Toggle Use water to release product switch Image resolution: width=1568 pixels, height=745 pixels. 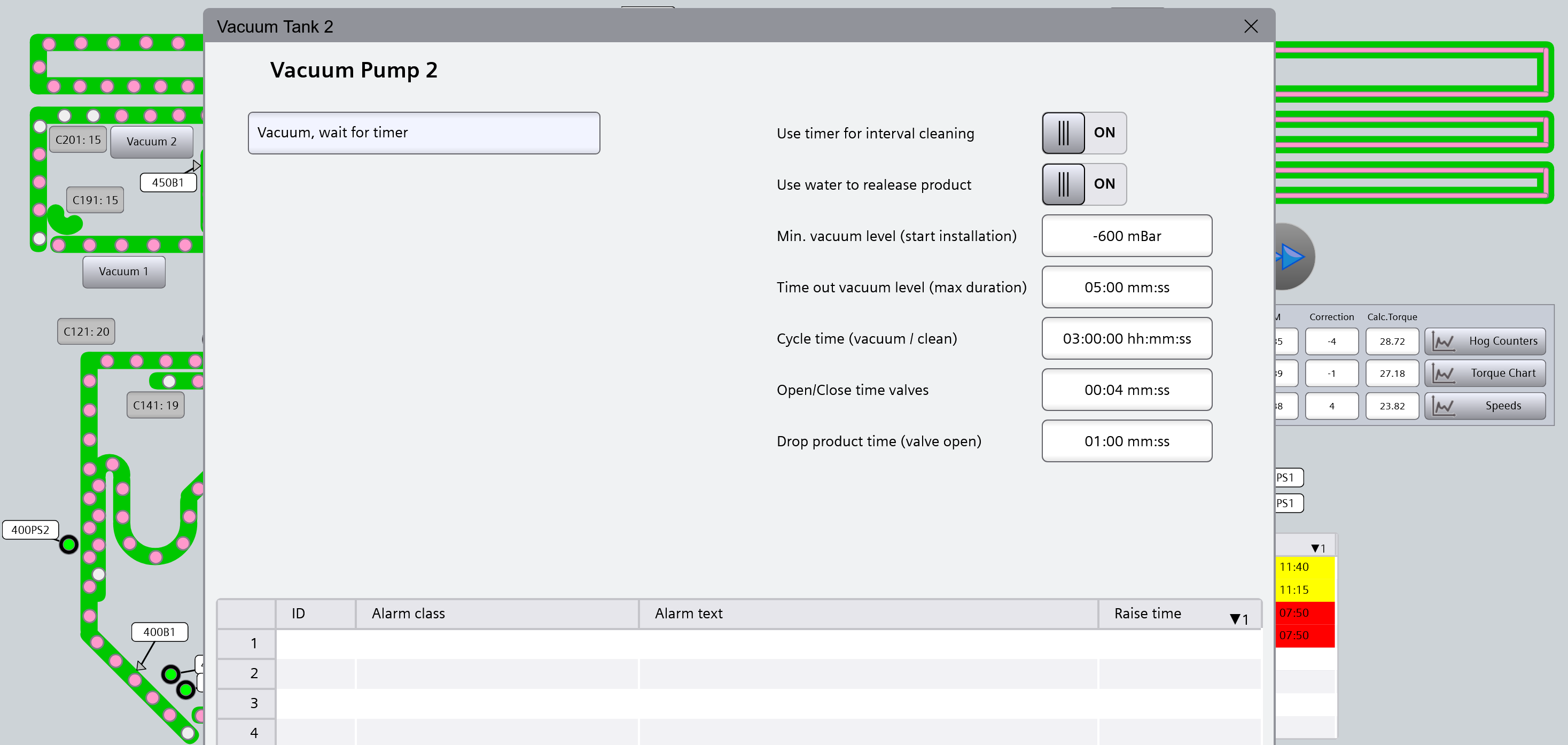click(x=1083, y=184)
